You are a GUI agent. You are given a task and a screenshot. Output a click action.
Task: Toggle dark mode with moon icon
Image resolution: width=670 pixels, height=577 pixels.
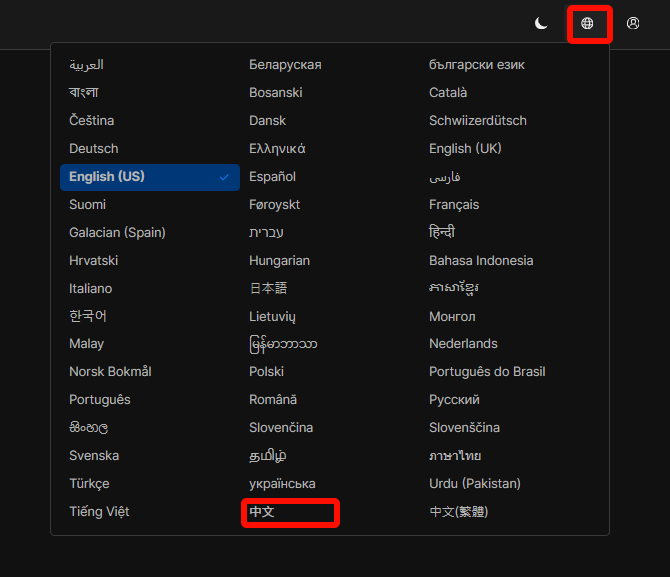541,23
